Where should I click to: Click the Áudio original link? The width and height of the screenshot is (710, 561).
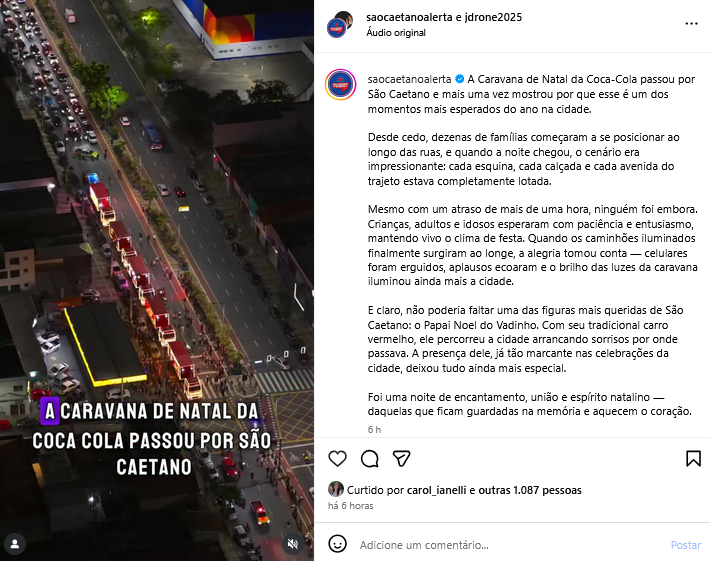(396, 33)
